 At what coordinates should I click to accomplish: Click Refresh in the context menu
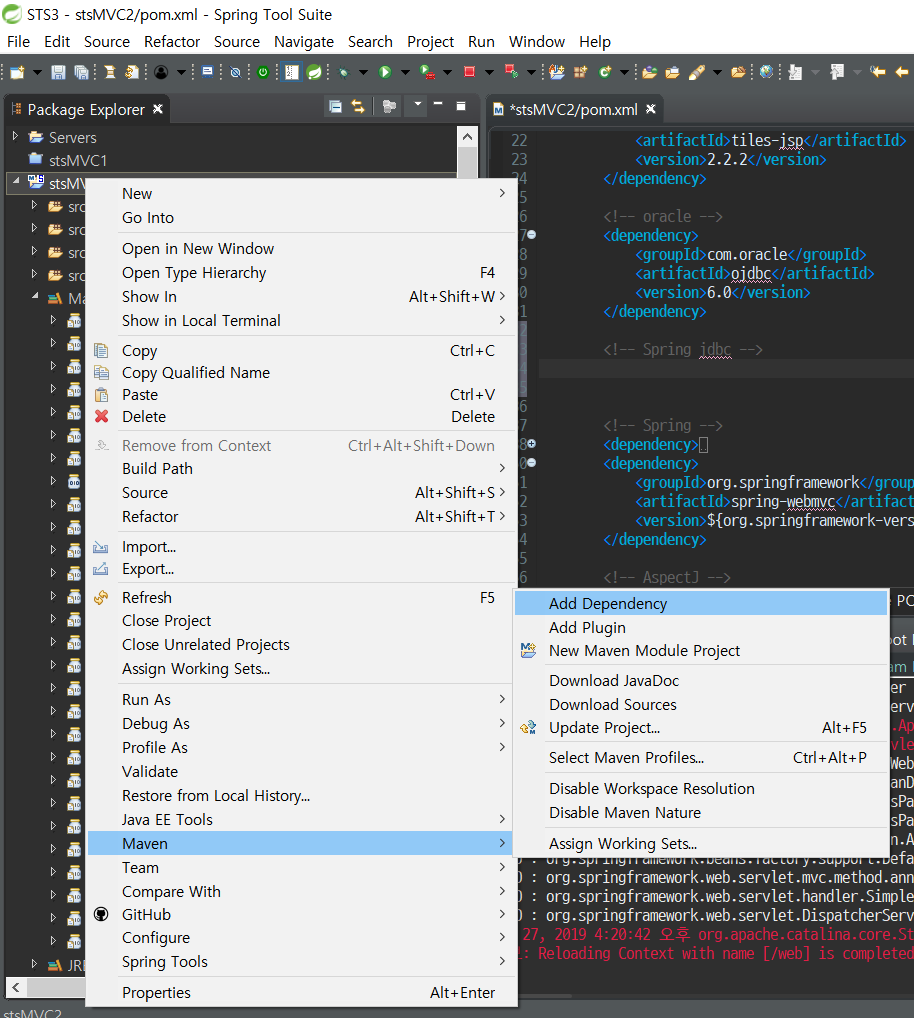point(302,597)
